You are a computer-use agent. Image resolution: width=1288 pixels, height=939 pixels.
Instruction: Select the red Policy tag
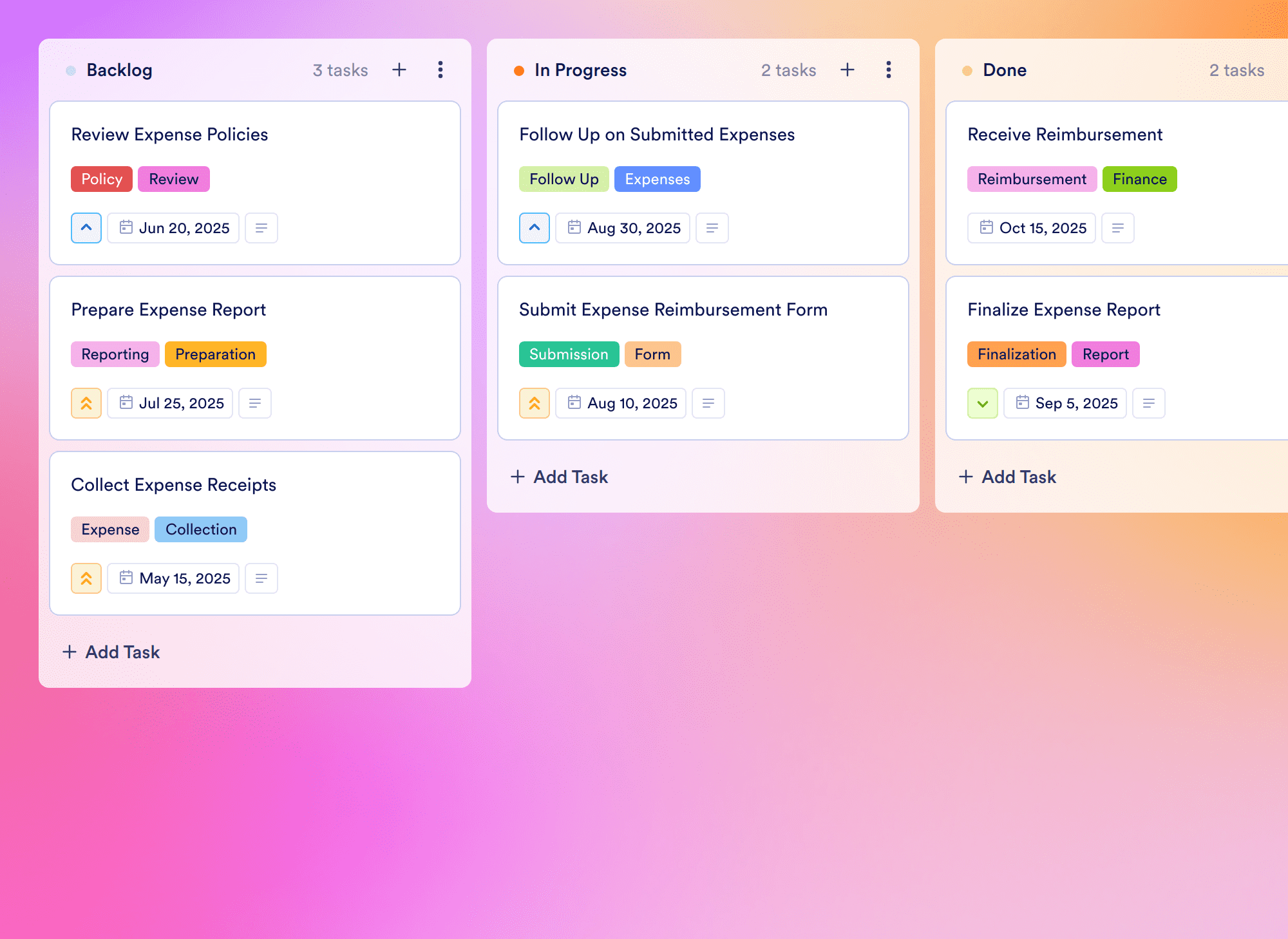pos(102,179)
